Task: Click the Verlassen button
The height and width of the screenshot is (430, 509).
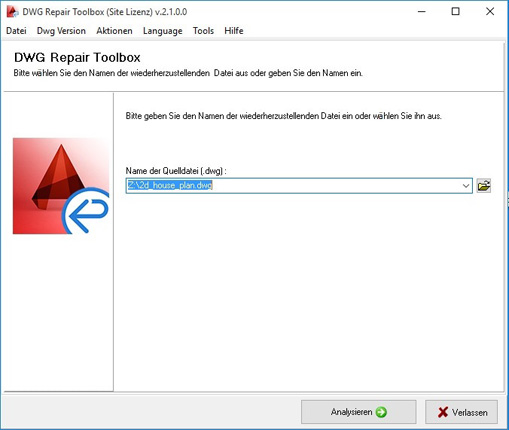Action: pyautogui.click(x=462, y=412)
